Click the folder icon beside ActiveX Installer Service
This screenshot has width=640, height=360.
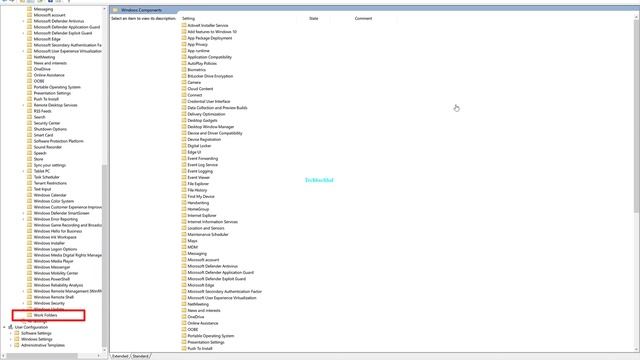pos(184,25)
